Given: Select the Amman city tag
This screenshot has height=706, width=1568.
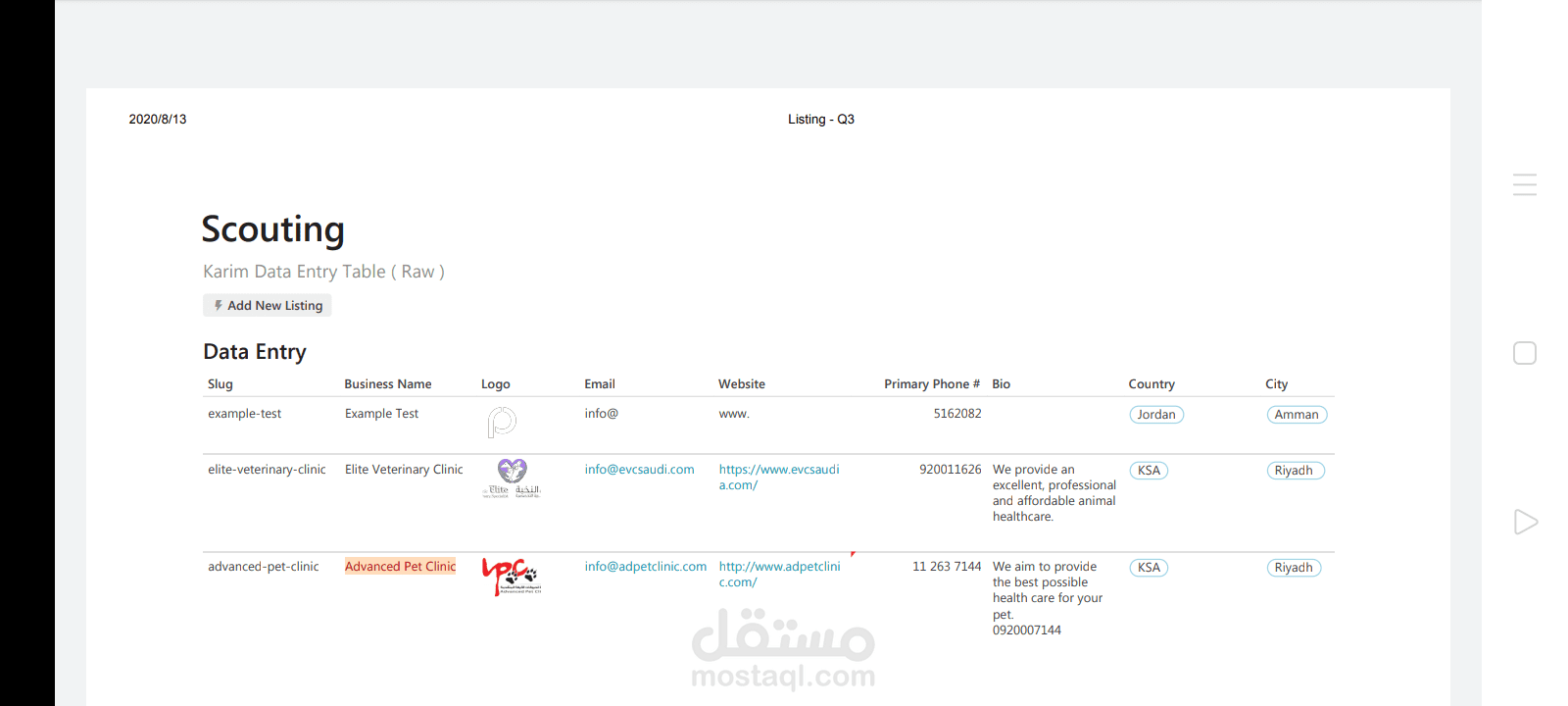Looking at the screenshot, I should point(1297,415).
